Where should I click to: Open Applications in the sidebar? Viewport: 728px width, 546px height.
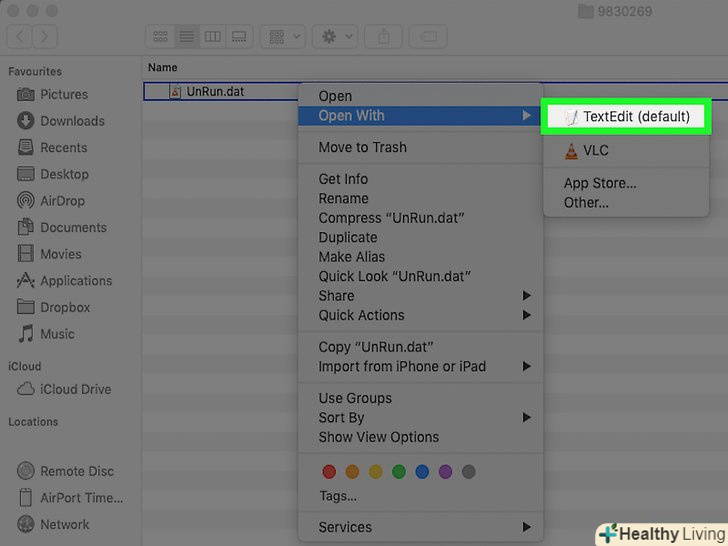(65, 280)
